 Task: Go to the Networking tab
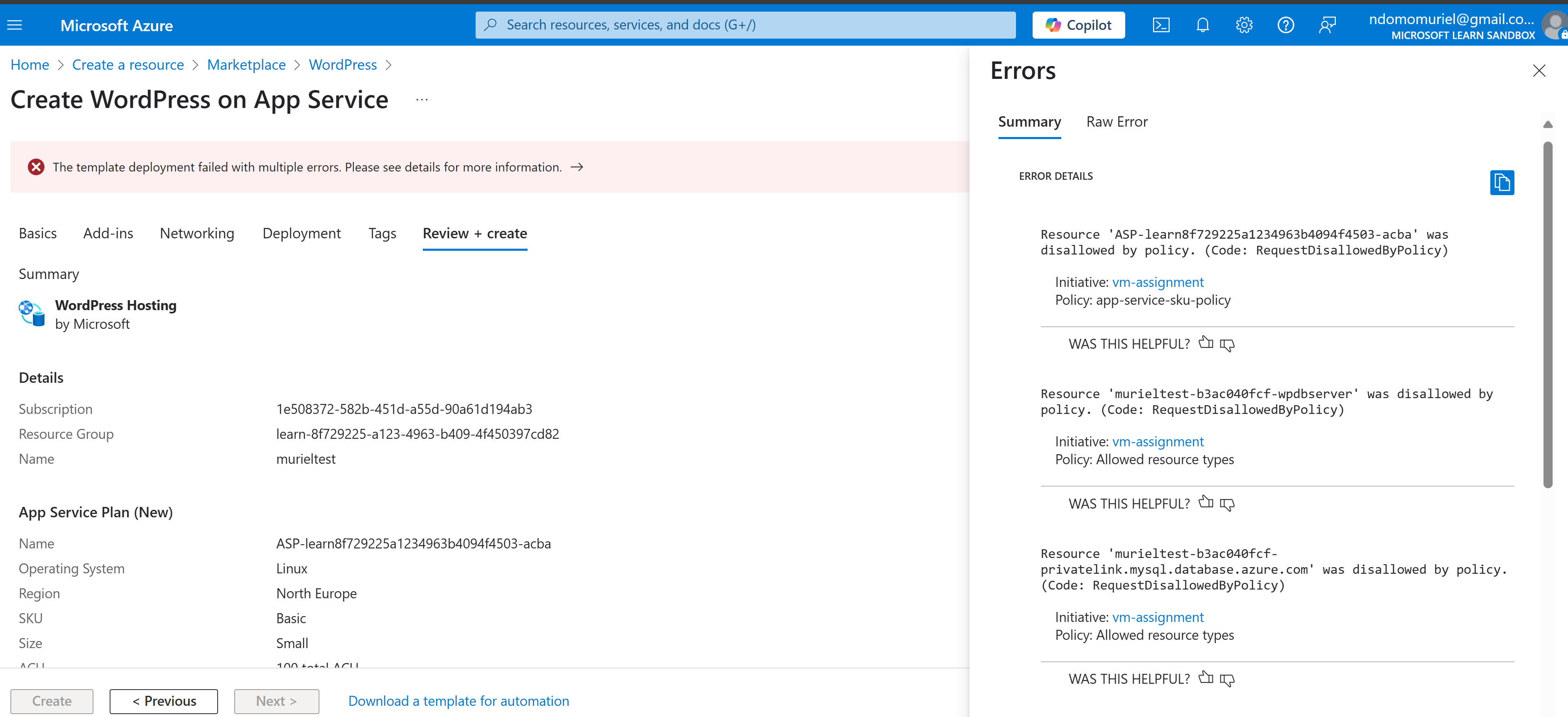coord(197,234)
